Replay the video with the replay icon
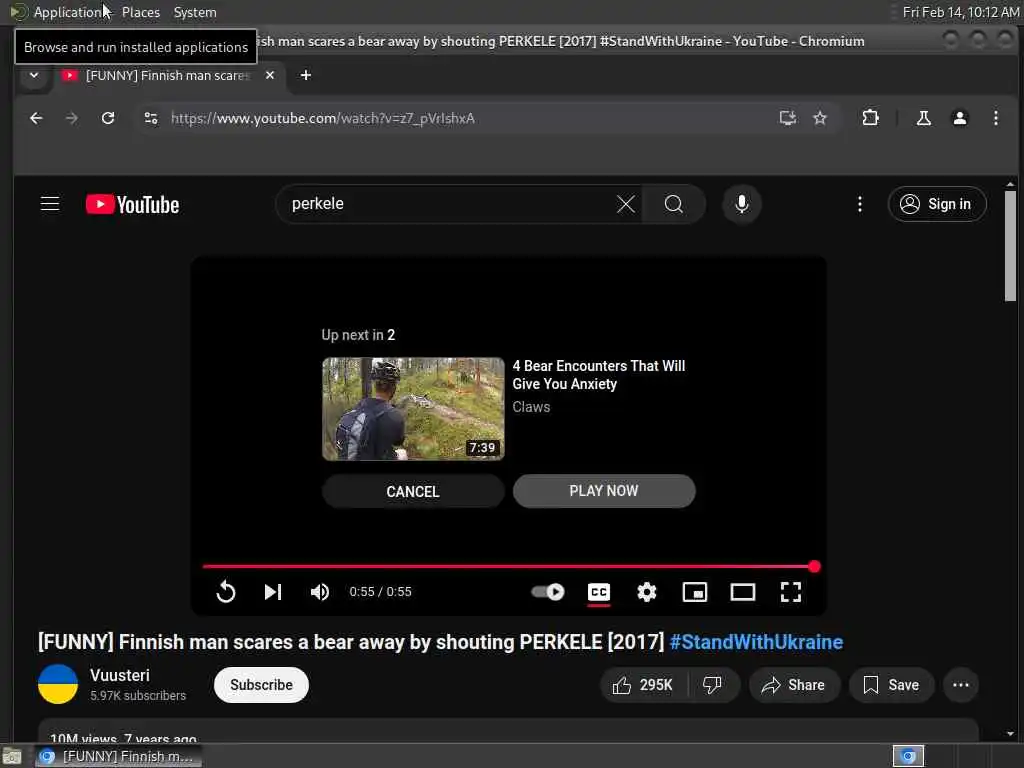 pyautogui.click(x=226, y=592)
